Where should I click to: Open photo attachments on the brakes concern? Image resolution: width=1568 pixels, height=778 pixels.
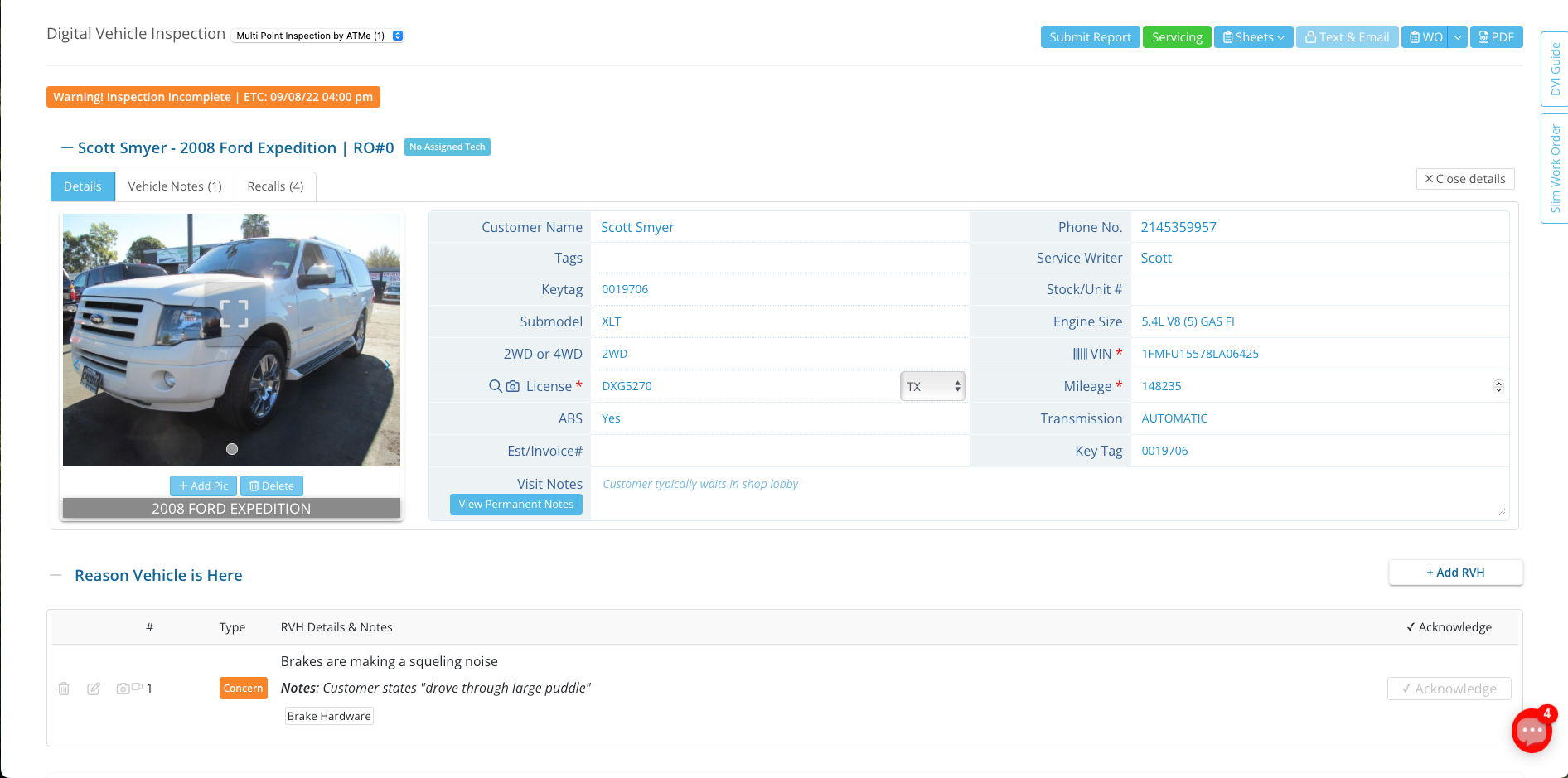(123, 689)
